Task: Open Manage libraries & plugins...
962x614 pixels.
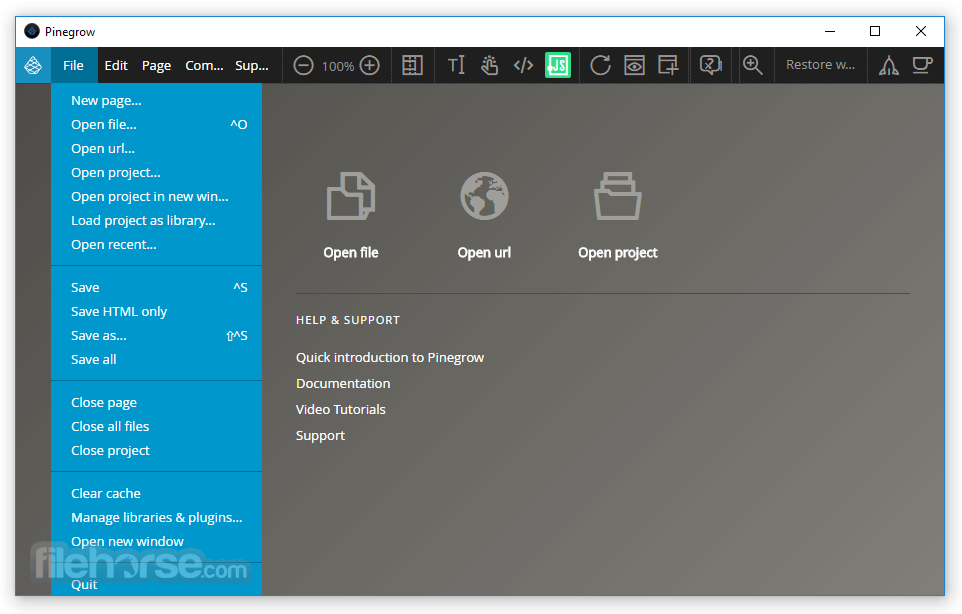Action: click(156, 517)
